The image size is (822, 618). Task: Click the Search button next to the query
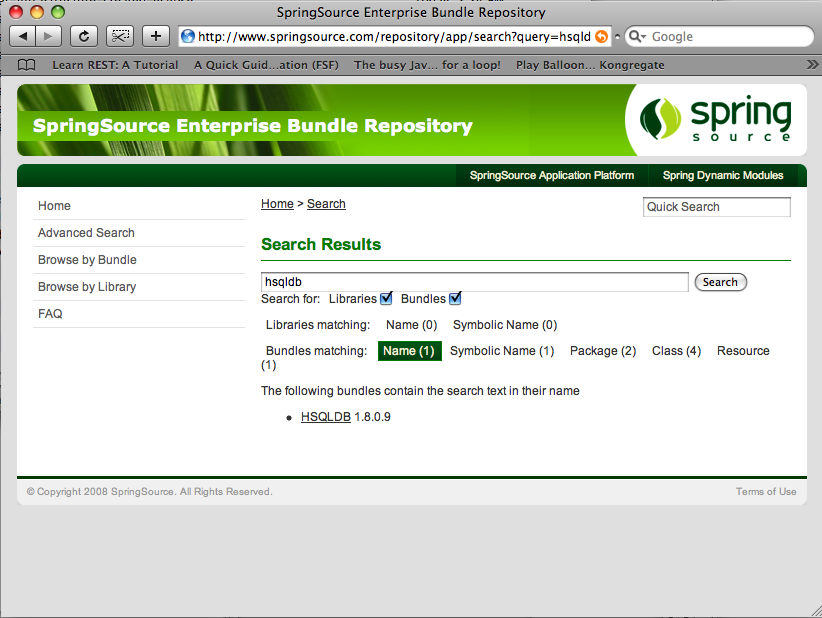720,282
